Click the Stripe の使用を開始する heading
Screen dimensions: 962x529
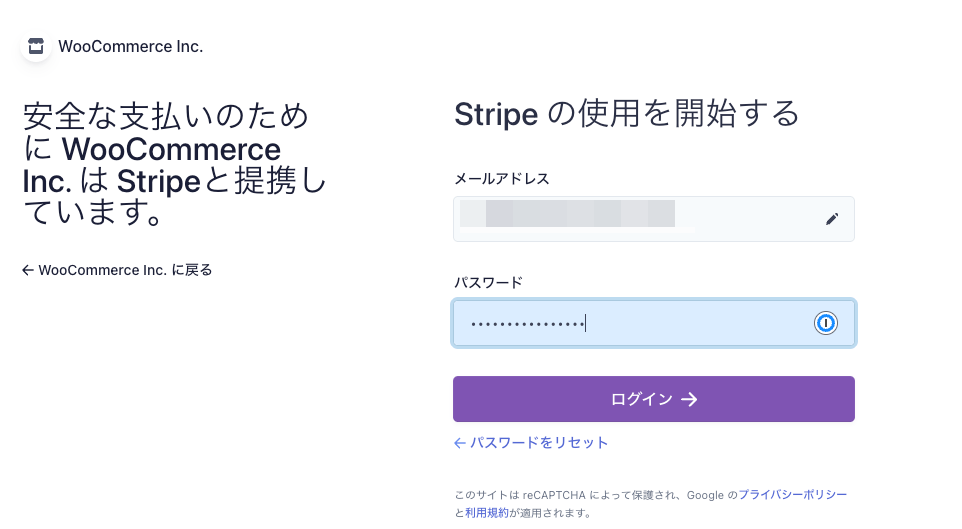(x=627, y=113)
